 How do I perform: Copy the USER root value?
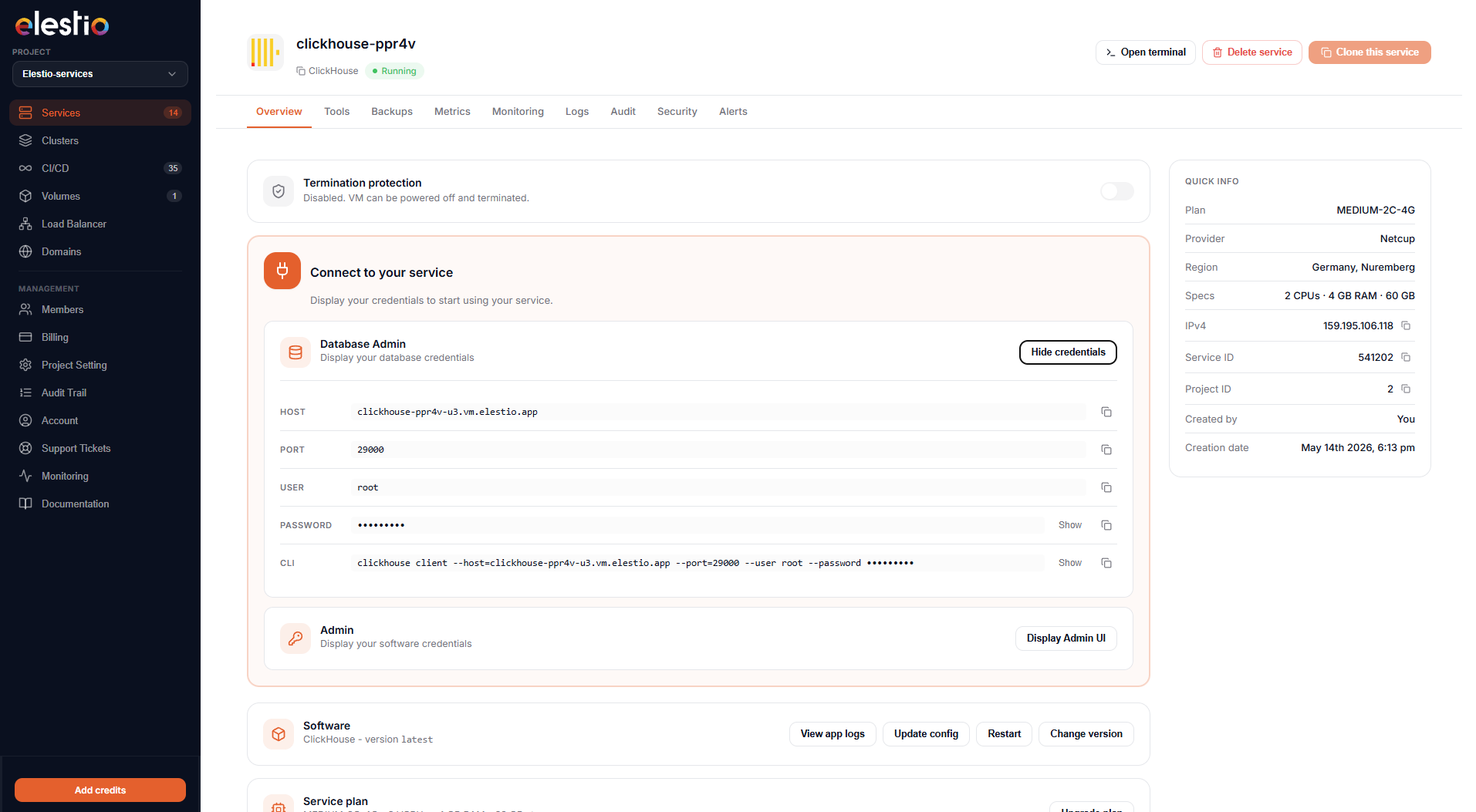click(x=1106, y=487)
